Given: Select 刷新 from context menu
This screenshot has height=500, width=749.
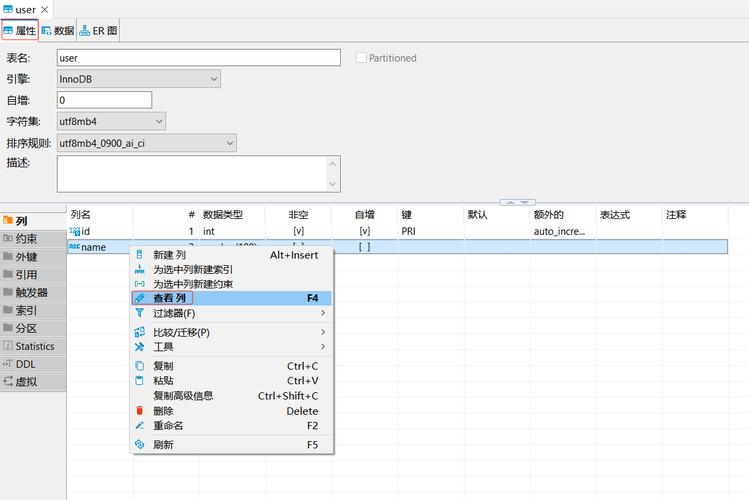Looking at the screenshot, I should click(231, 445).
